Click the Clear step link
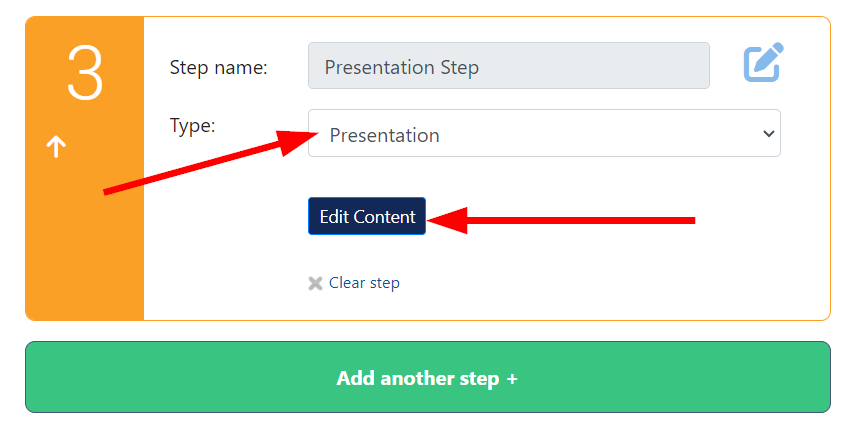The image size is (855, 437). 364,283
